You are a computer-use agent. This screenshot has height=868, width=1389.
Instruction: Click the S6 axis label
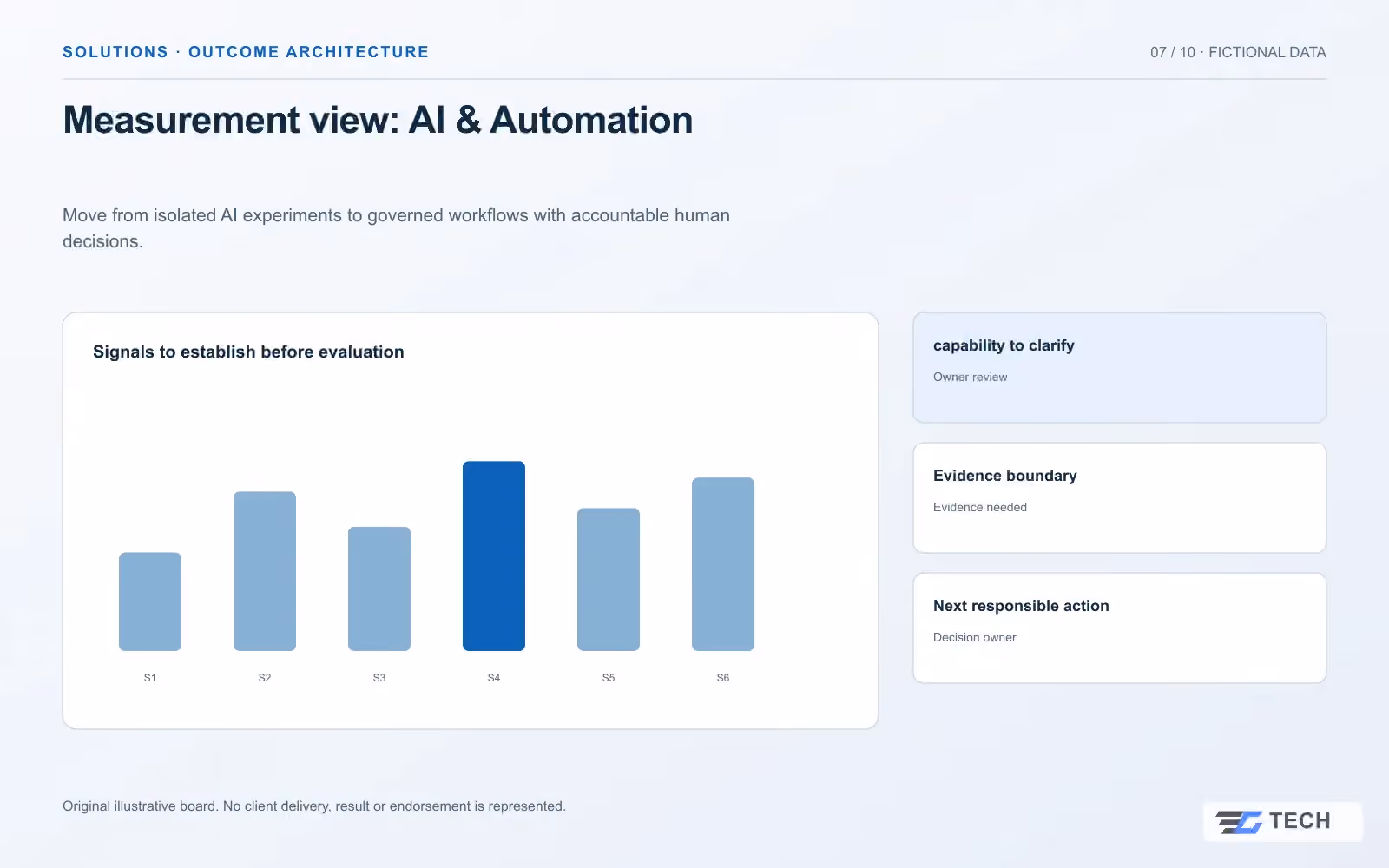723,678
